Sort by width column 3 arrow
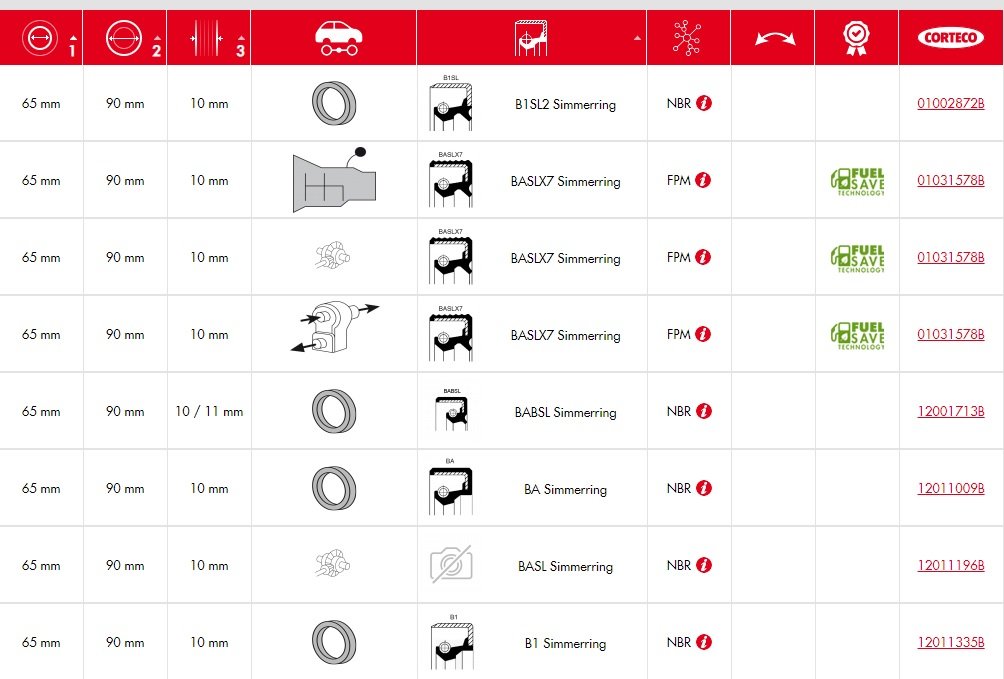The image size is (1004, 679). 241,38
